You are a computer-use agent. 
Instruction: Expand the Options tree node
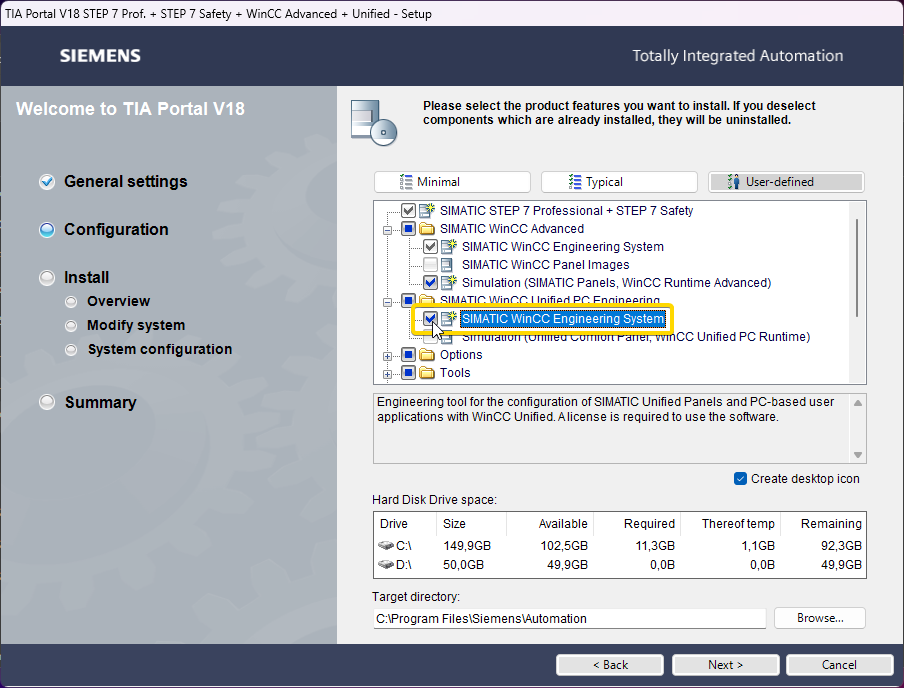pyautogui.click(x=387, y=356)
